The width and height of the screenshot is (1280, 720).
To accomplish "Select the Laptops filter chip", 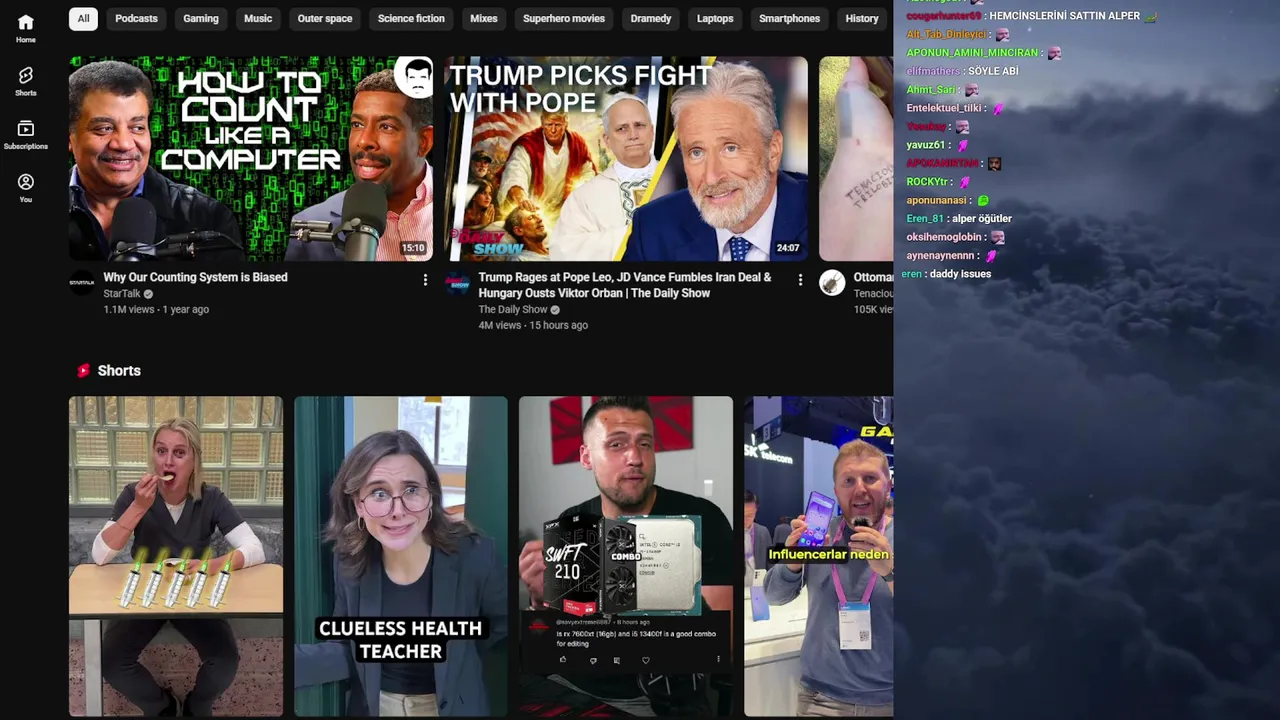I will pos(715,18).
